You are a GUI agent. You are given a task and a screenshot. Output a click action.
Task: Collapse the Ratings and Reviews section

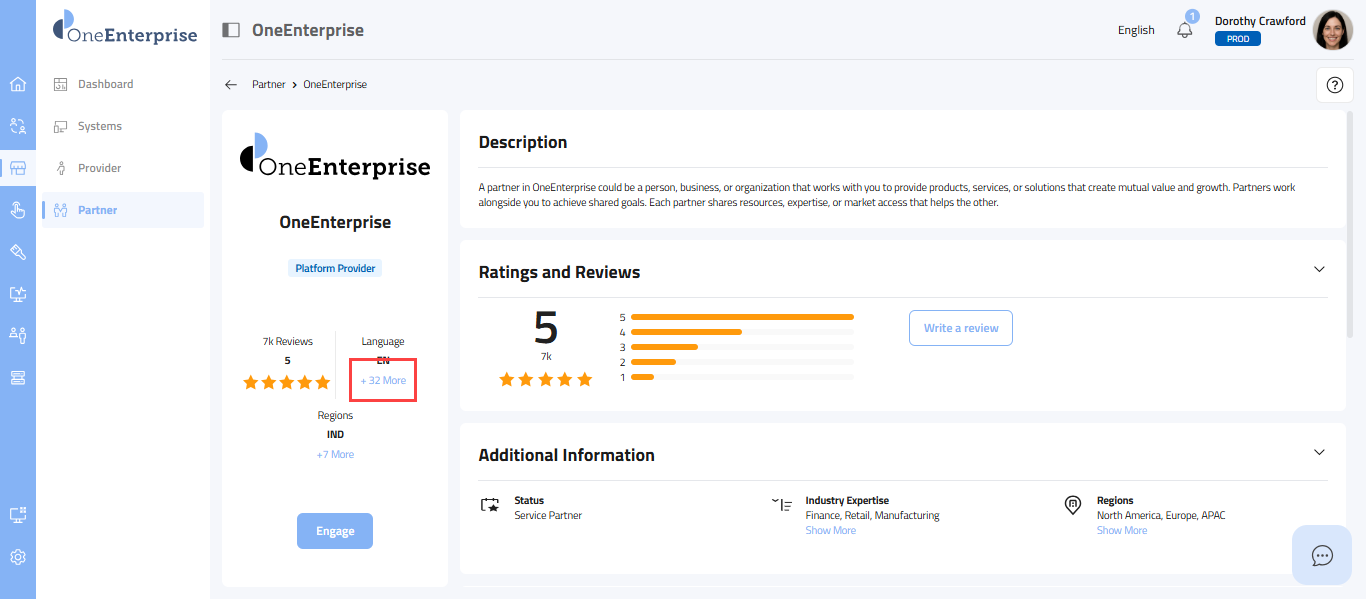[1319, 269]
